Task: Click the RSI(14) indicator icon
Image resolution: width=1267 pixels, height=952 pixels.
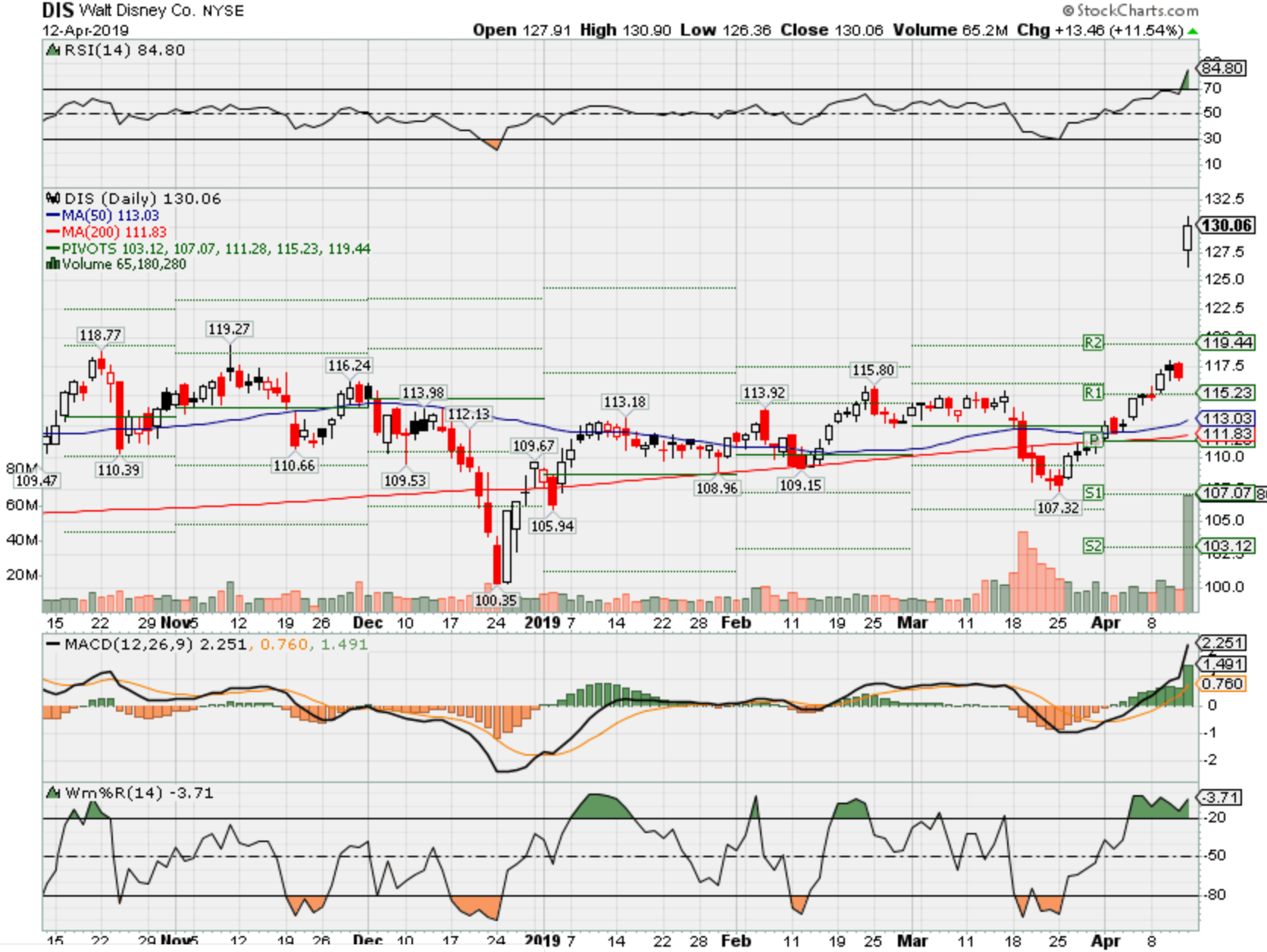Action: (x=53, y=51)
